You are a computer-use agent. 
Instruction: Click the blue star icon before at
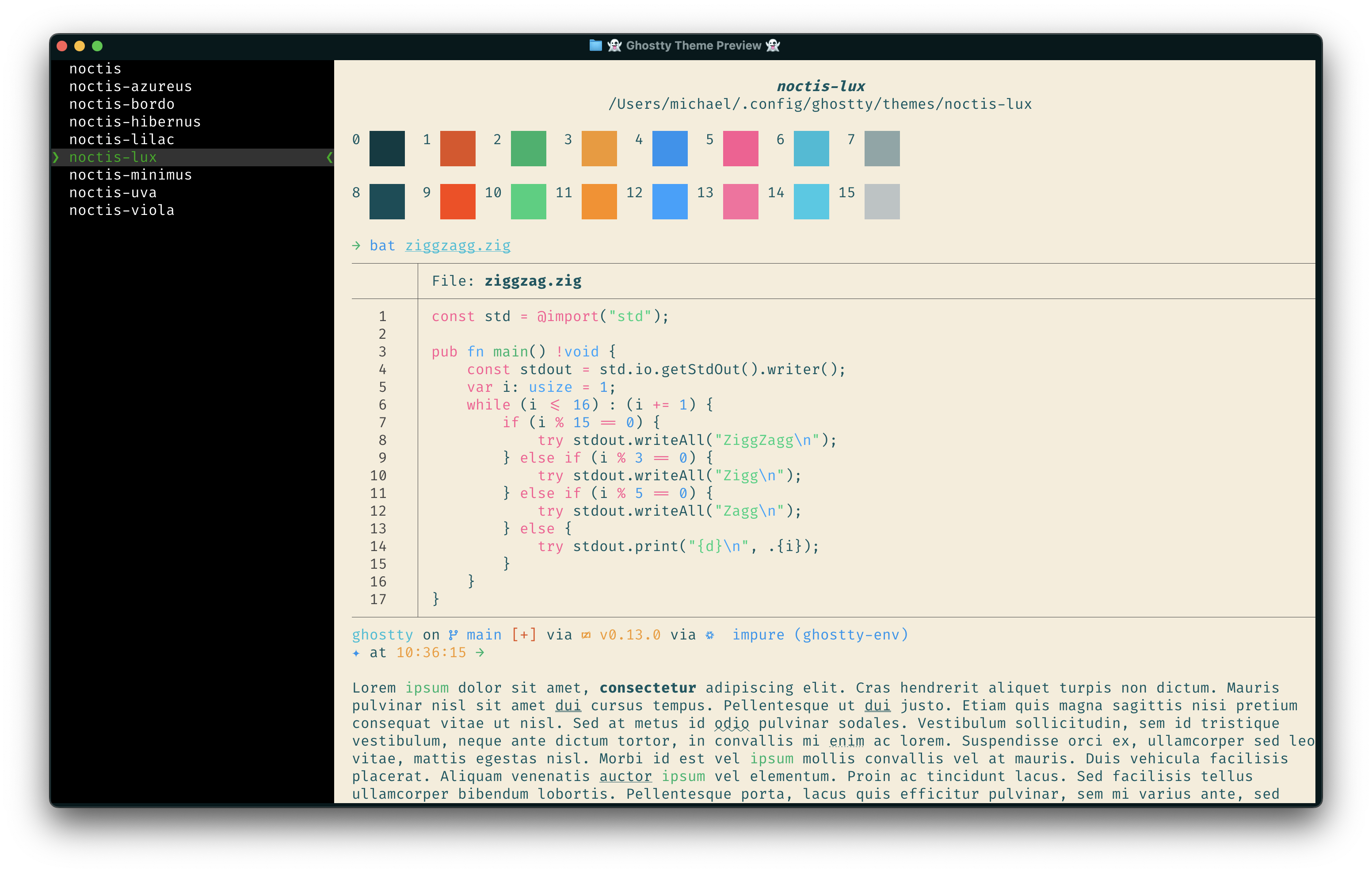point(356,653)
